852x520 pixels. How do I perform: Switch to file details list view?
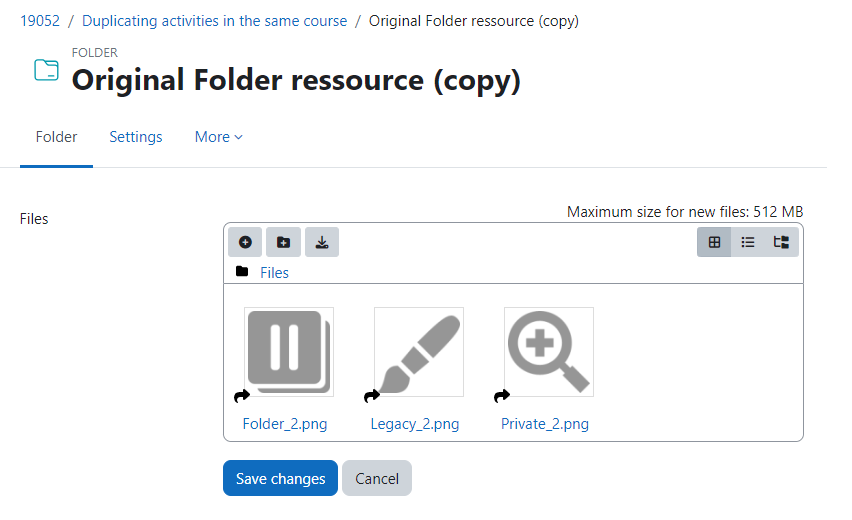[x=748, y=242]
